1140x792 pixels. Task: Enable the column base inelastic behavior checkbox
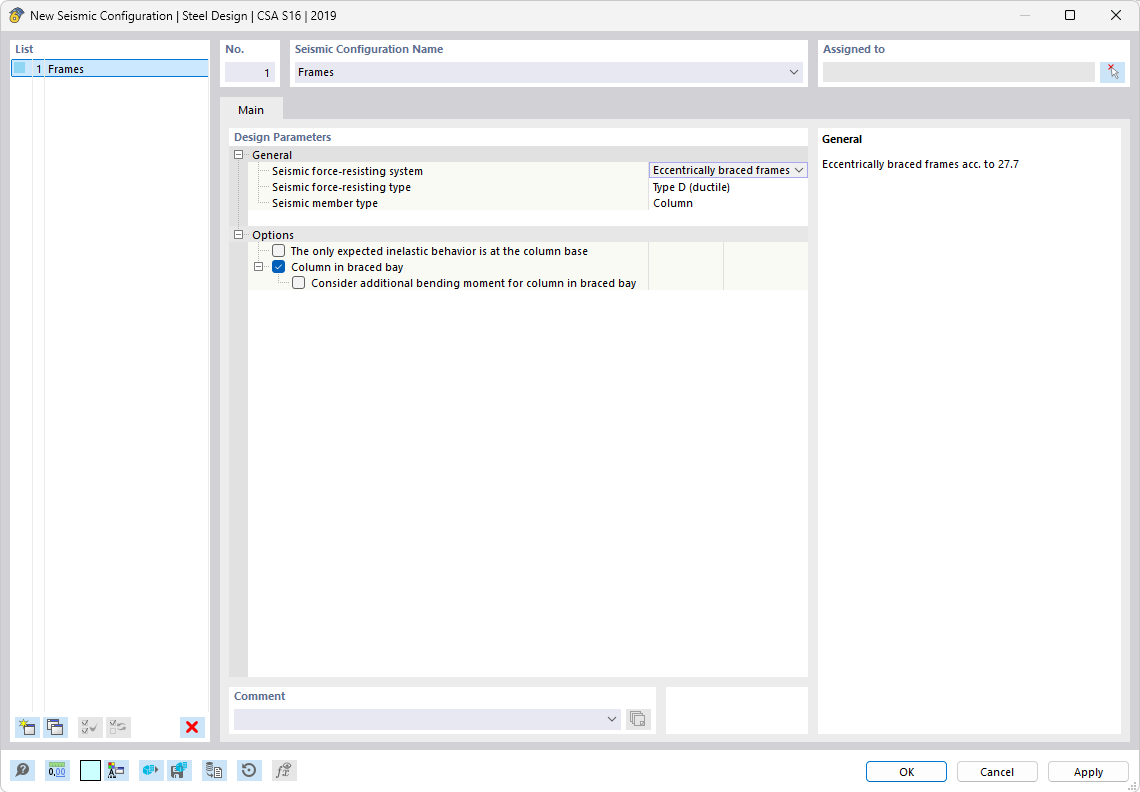pyautogui.click(x=278, y=250)
